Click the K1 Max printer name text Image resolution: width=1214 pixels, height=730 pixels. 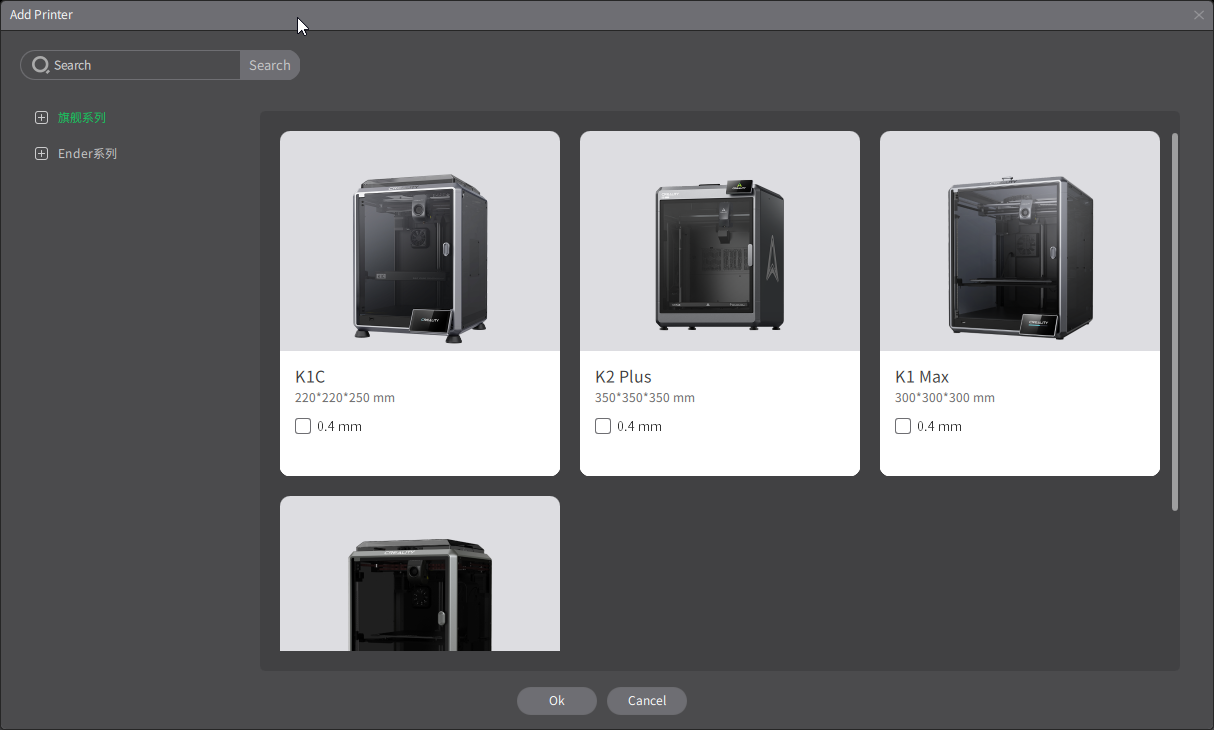coord(922,377)
